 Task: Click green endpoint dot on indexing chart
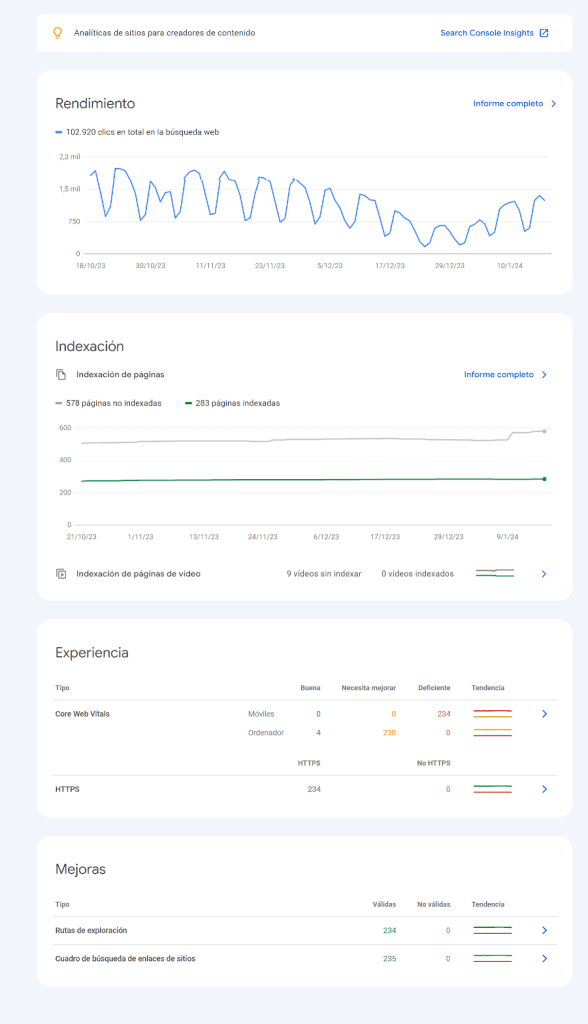544,479
